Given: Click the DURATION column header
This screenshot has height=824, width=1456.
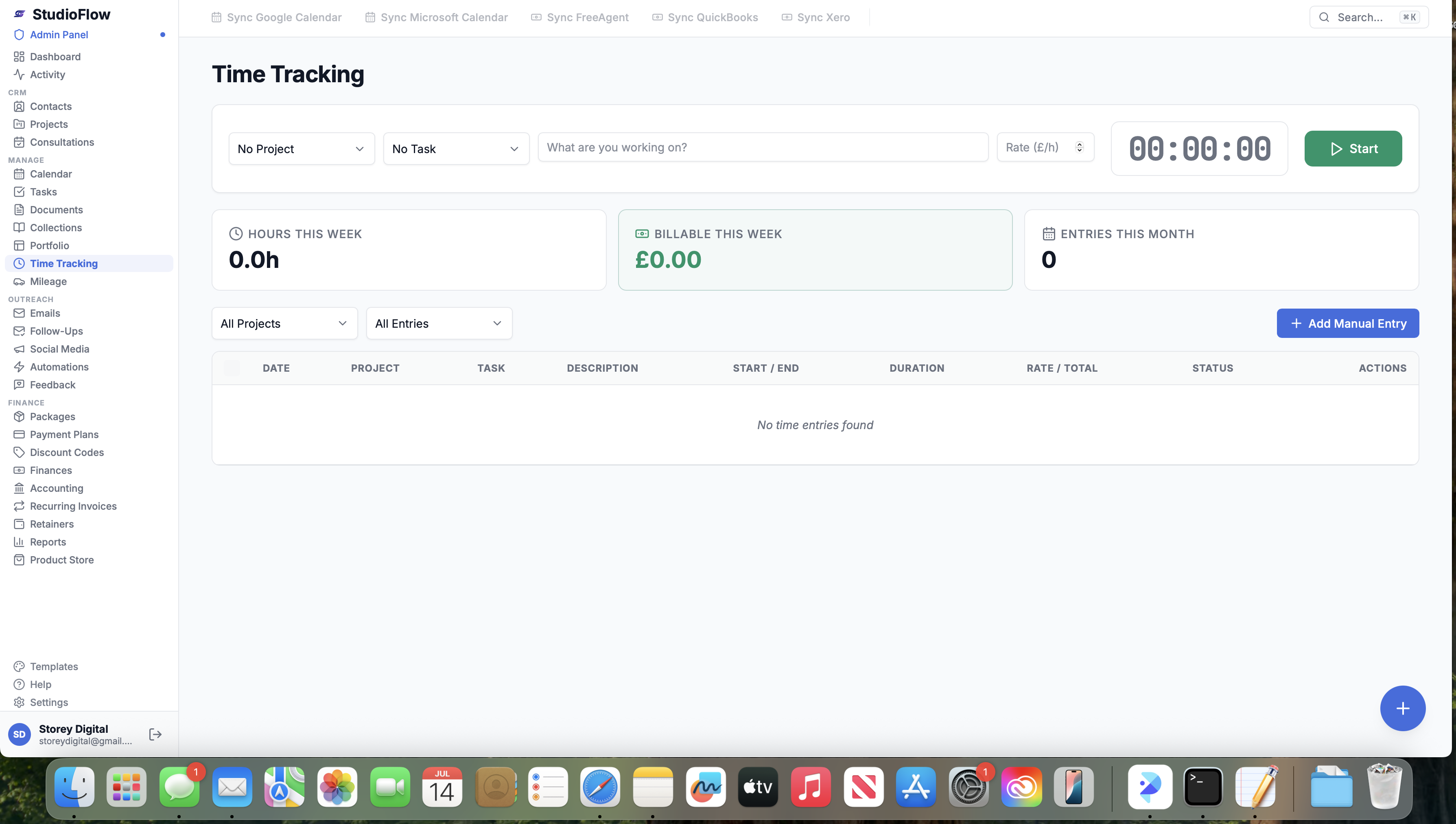Looking at the screenshot, I should (x=916, y=368).
